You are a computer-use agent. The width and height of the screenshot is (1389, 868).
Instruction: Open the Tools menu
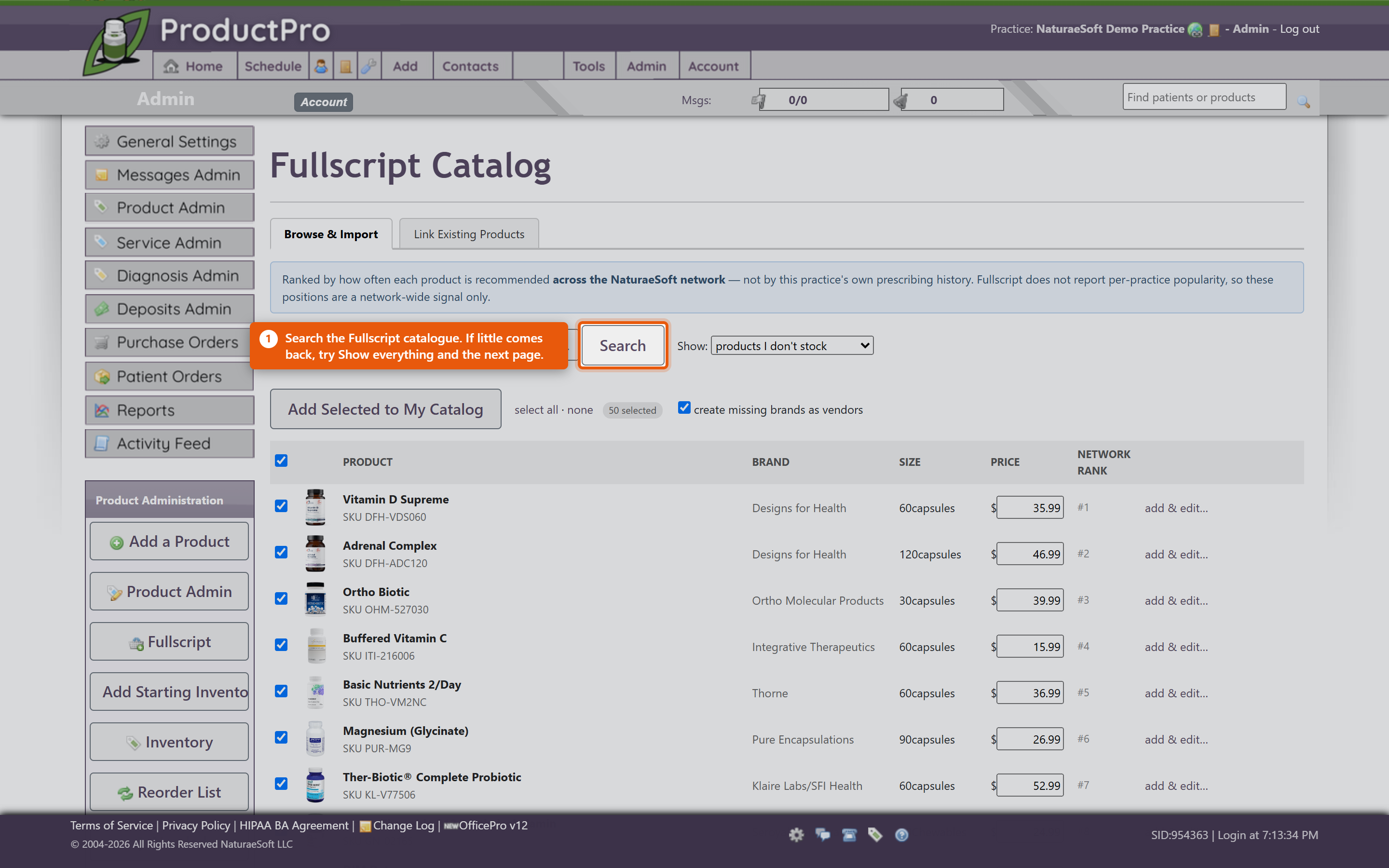589,66
